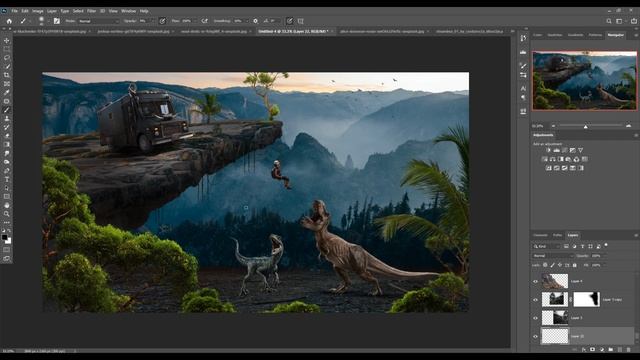This screenshot has width=640, height=360.
Task: Switch to the Paths tab
Action: coord(557,235)
